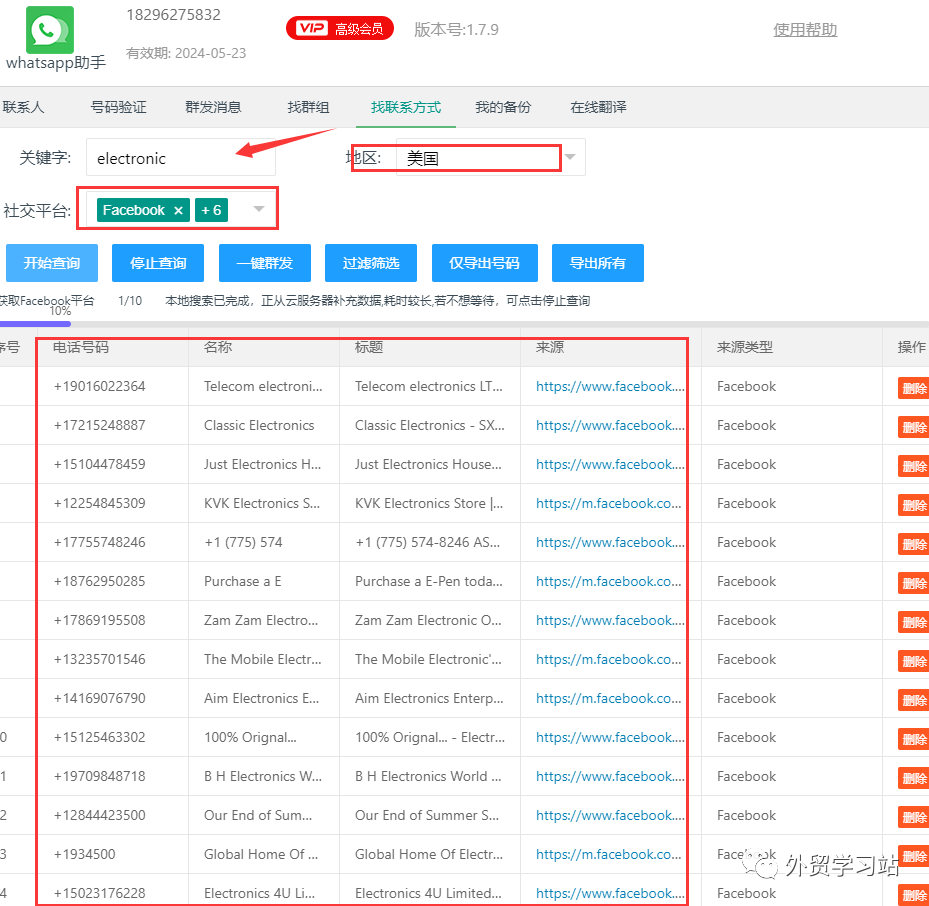Open source link for The Mobile Electronic row

(x=608, y=660)
